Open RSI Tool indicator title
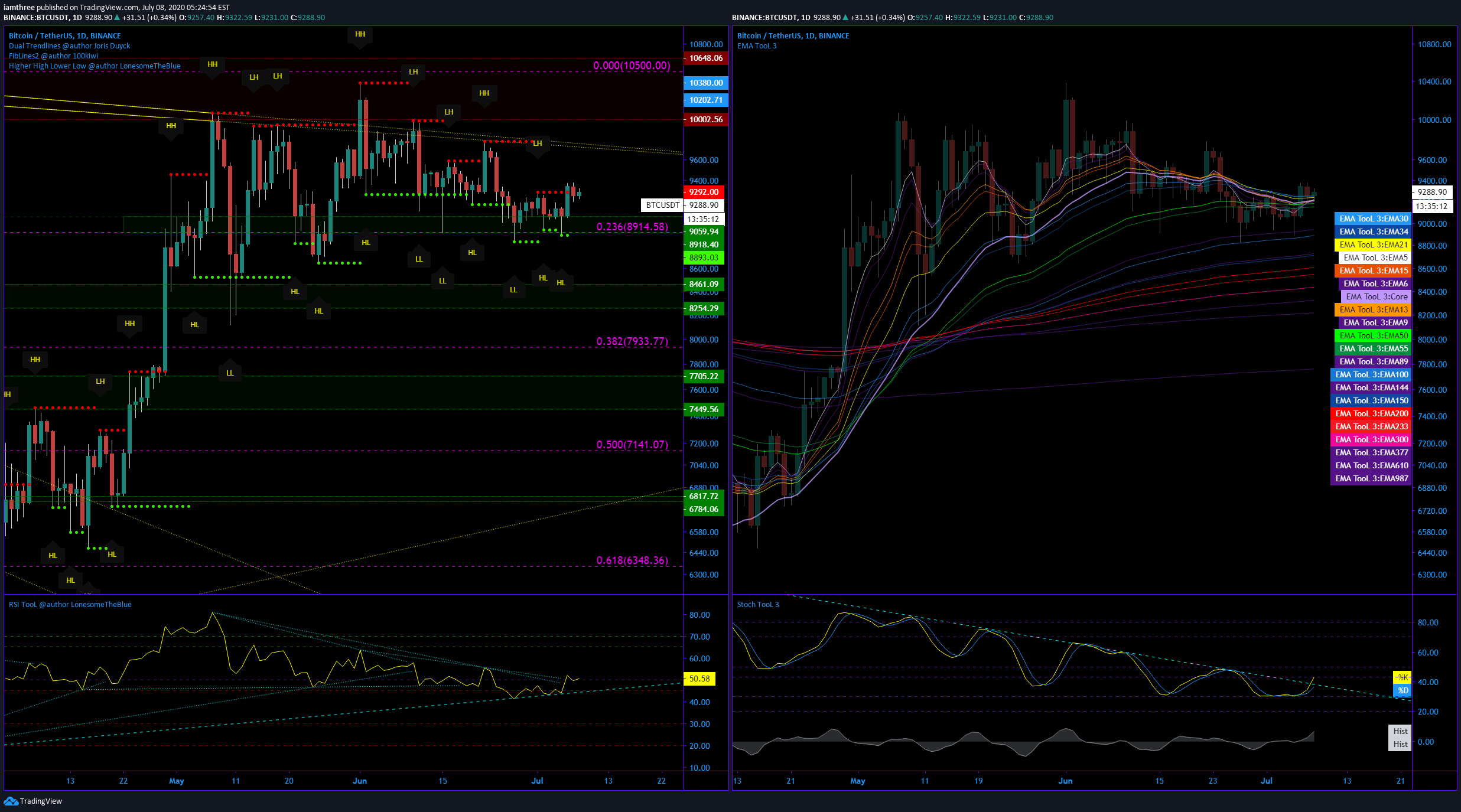1461x812 pixels. [x=70, y=604]
